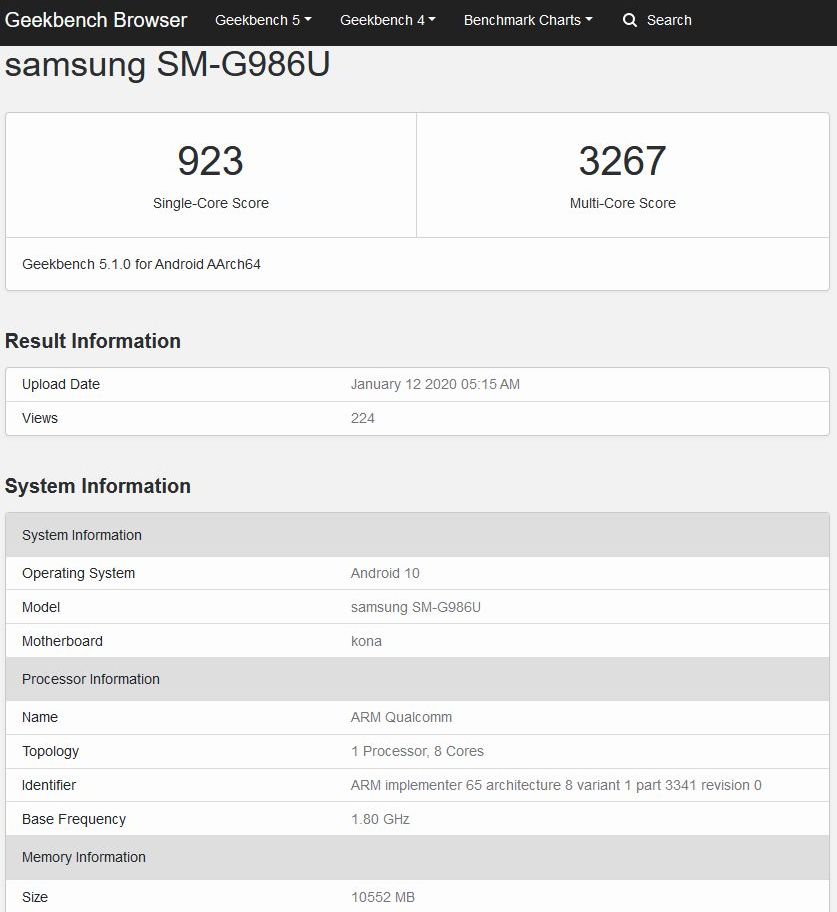The width and height of the screenshot is (837, 912).
Task: Select the 3267 multi-core score value
Action: (x=622, y=161)
